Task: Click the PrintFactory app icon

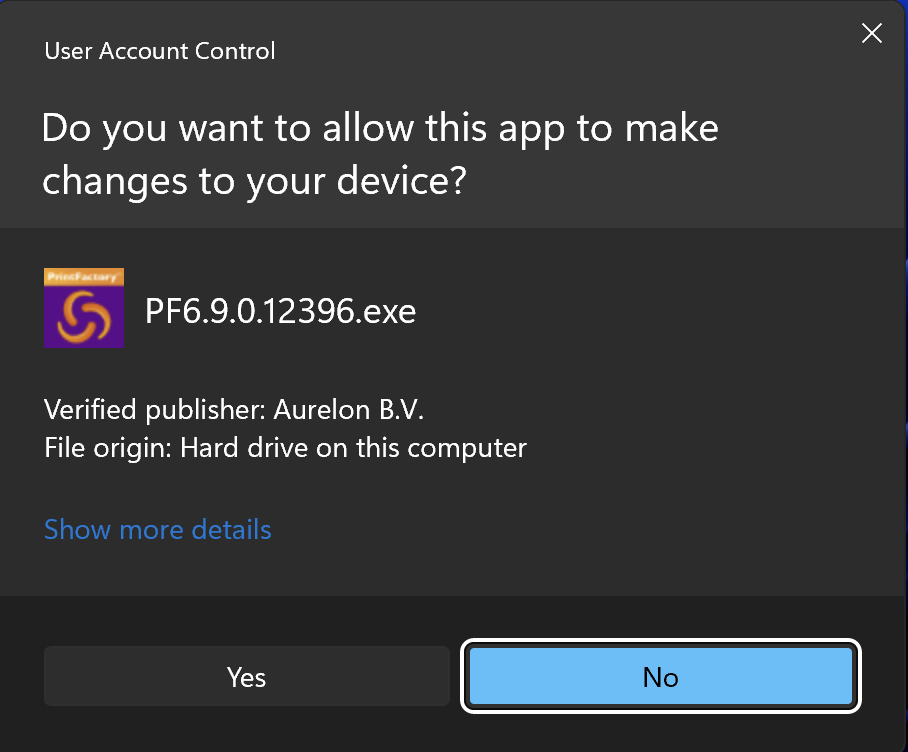Action: pyautogui.click(x=84, y=308)
